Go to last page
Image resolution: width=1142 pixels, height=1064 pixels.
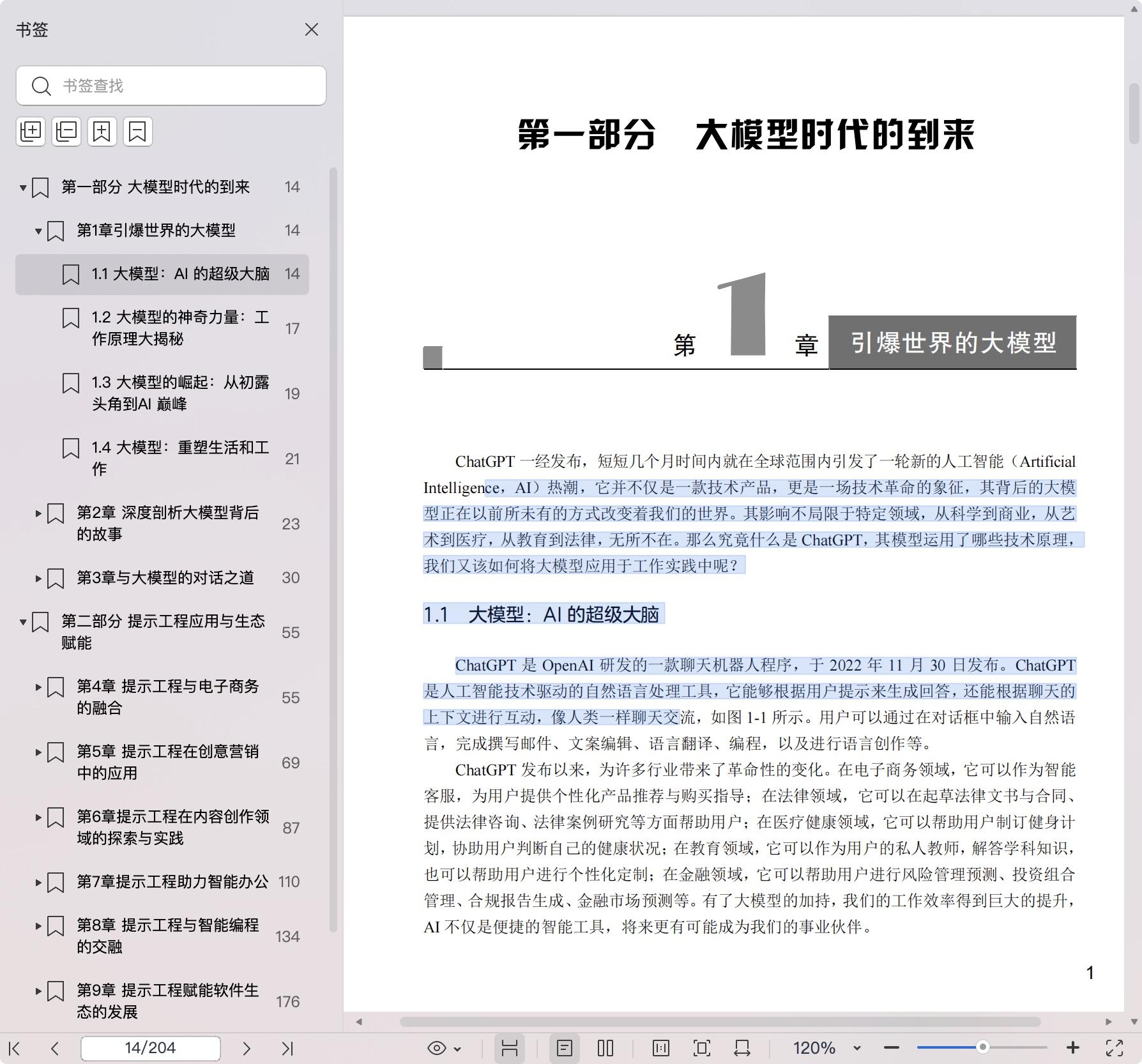coord(287,1048)
